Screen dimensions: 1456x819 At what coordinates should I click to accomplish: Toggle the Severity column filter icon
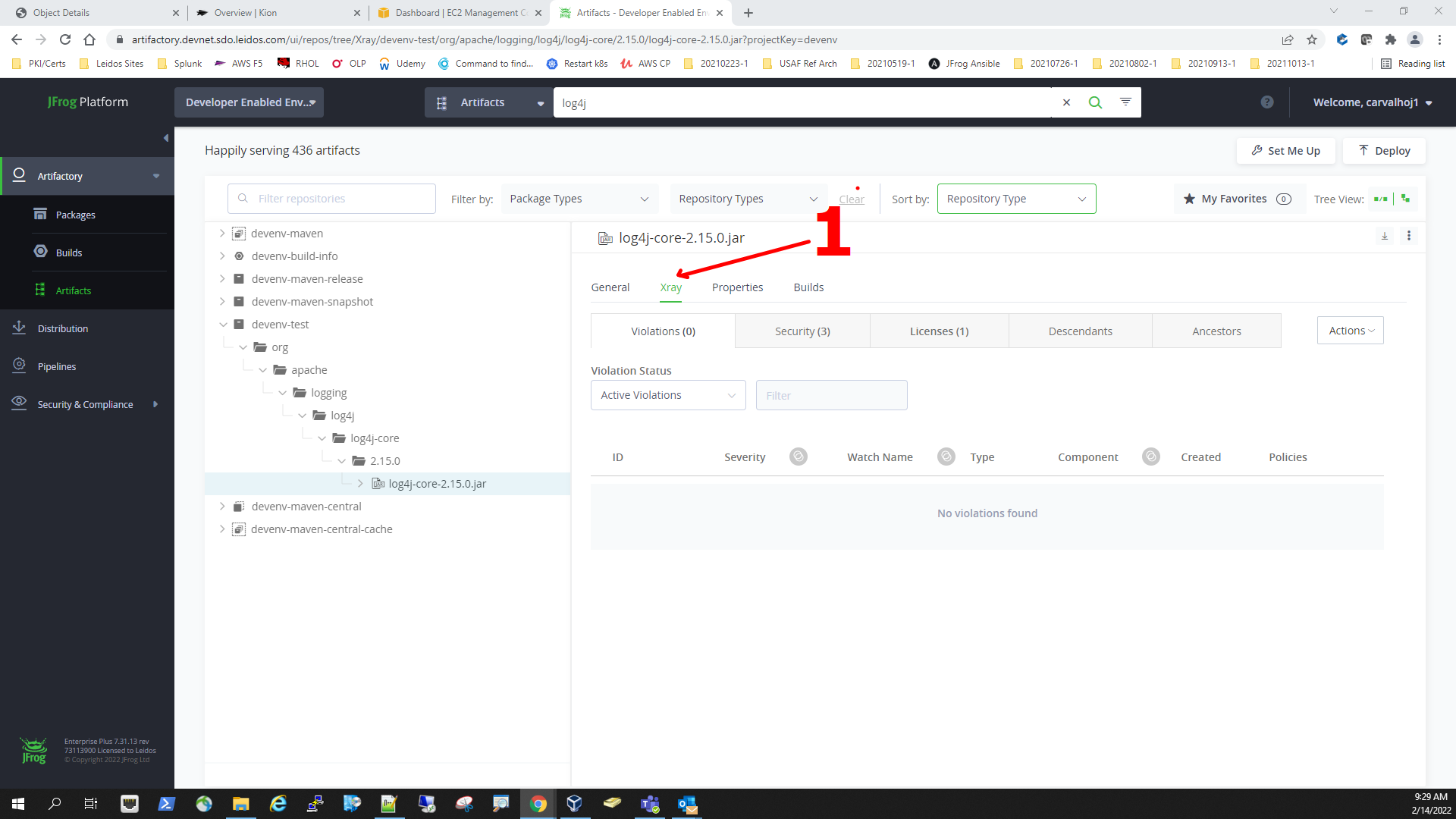pos(798,457)
